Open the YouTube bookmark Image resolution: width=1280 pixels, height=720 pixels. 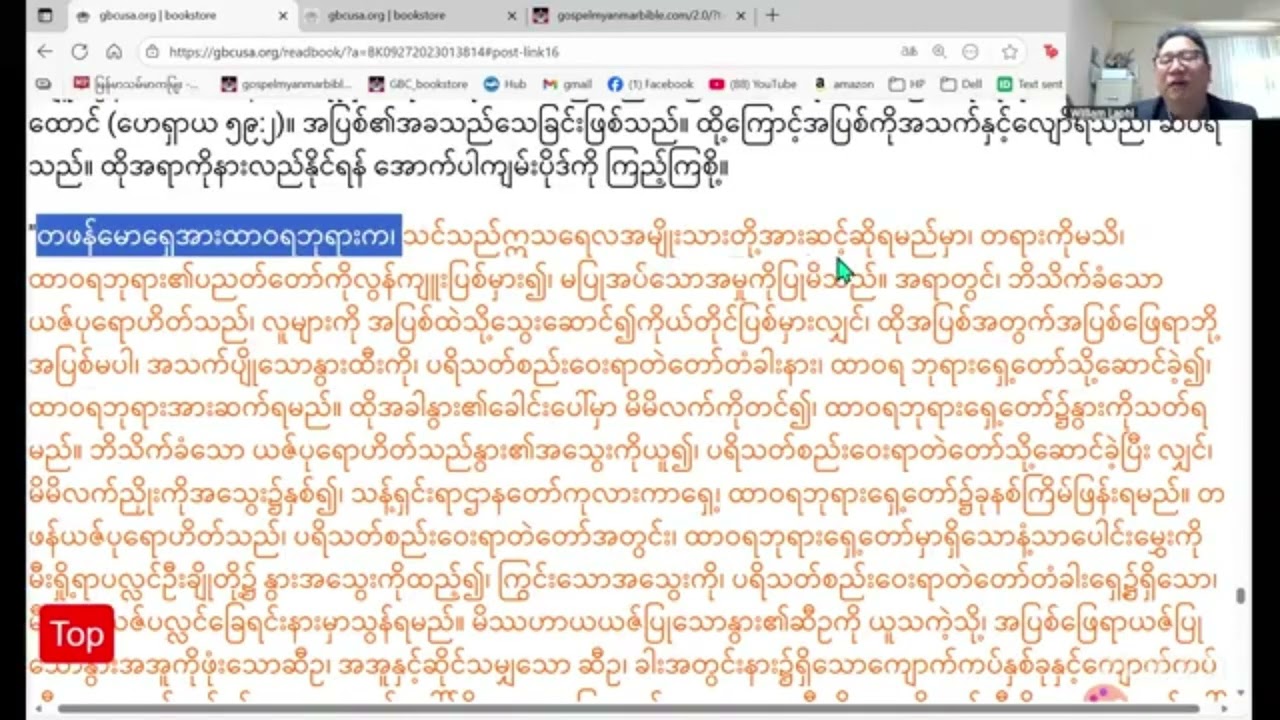pyautogui.click(x=753, y=84)
